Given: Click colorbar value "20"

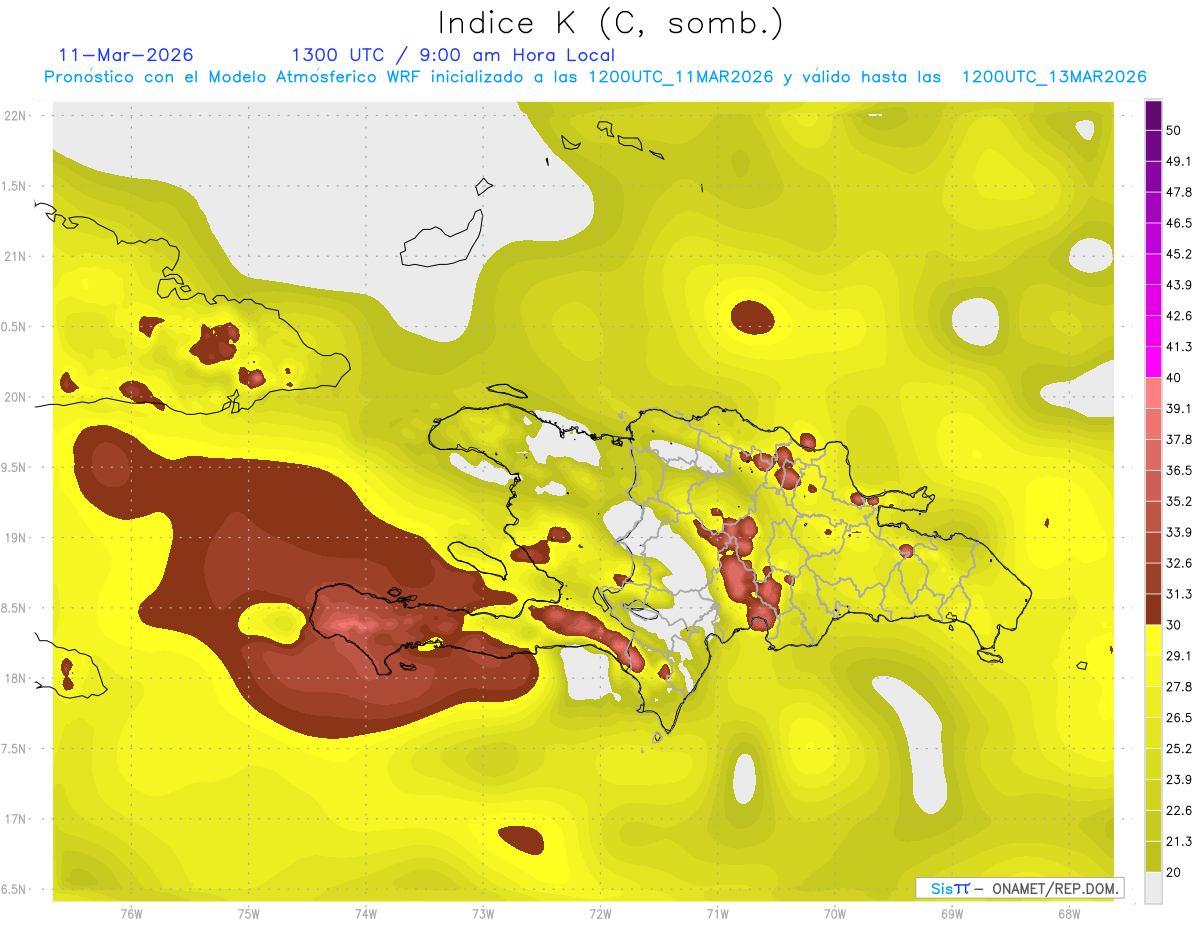Looking at the screenshot, I should point(1174,873).
